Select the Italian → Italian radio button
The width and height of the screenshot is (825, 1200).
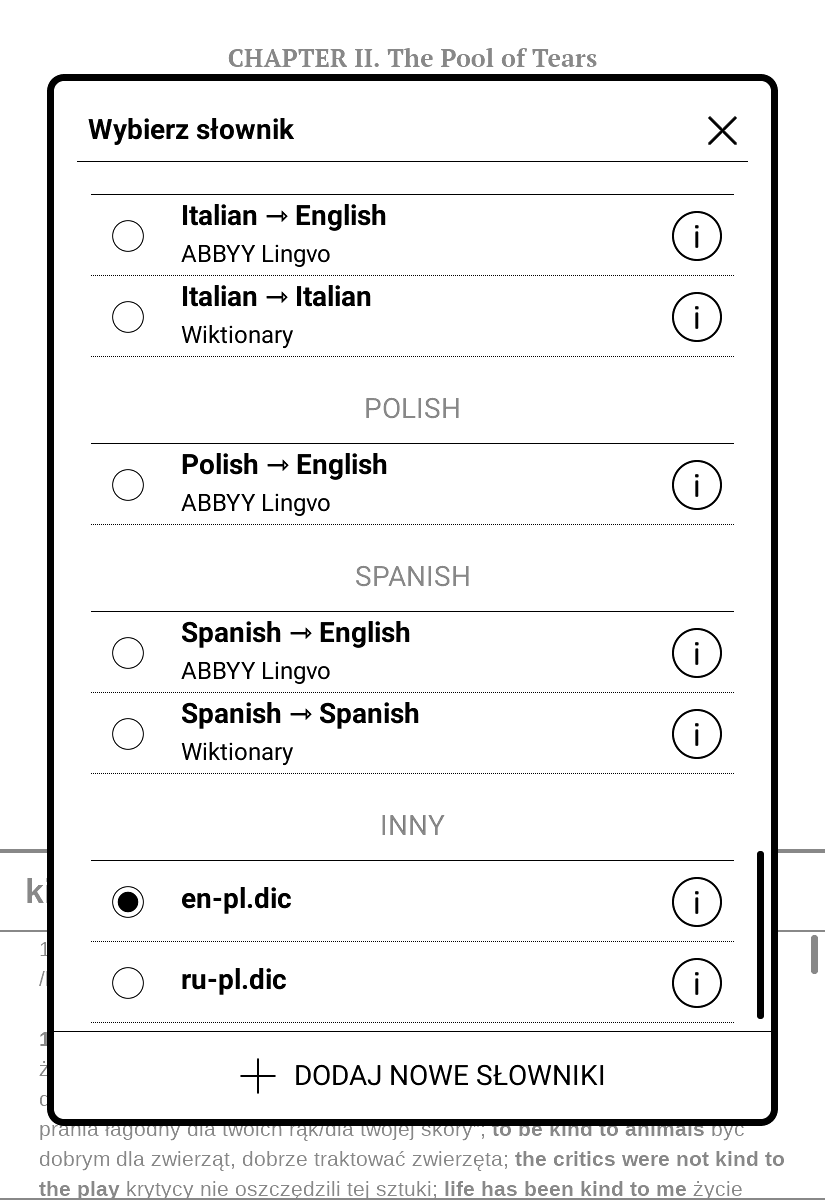[128, 317]
